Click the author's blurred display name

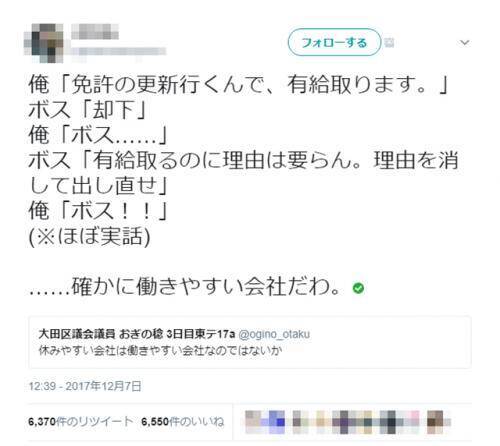coord(95,32)
